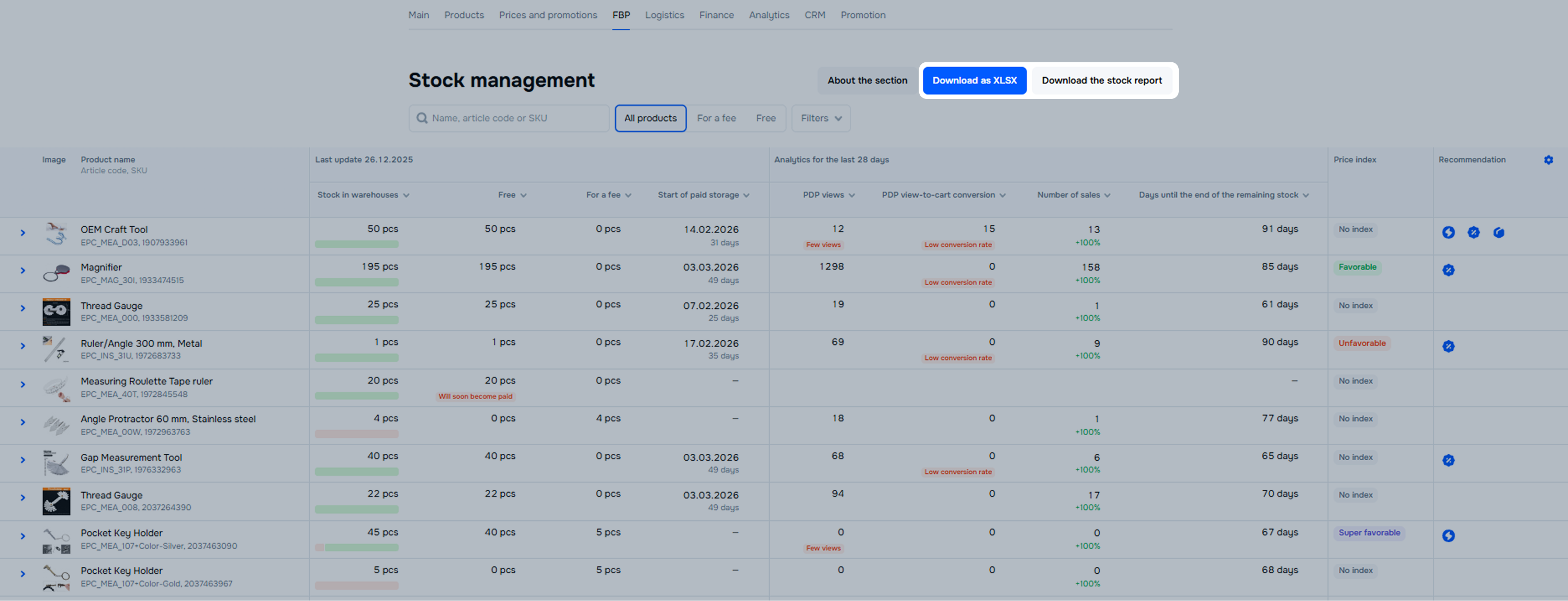
Task: Expand the Magnifier product row
Action: click(x=22, y=270)
